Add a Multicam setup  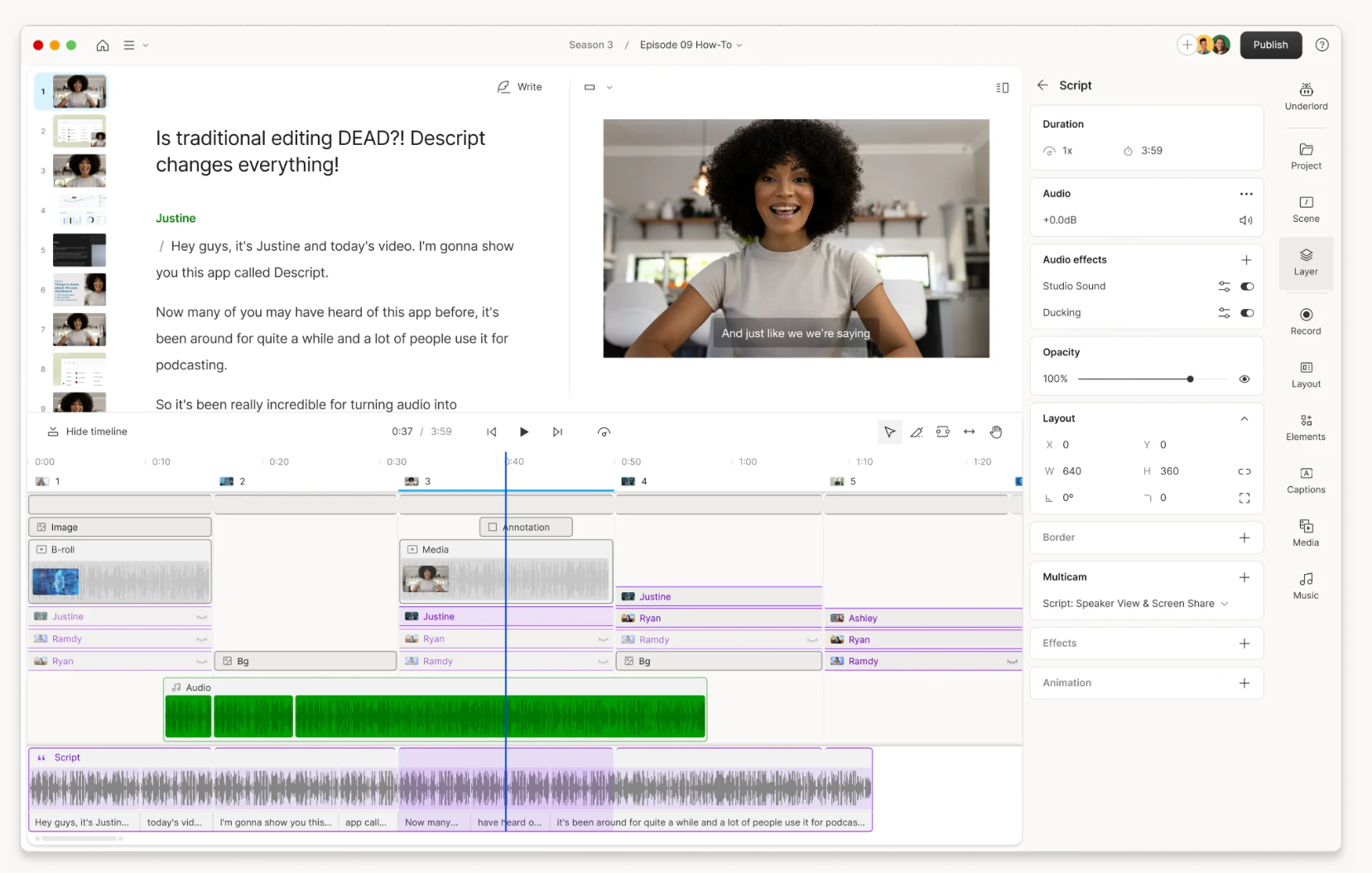coord(1244,577)
